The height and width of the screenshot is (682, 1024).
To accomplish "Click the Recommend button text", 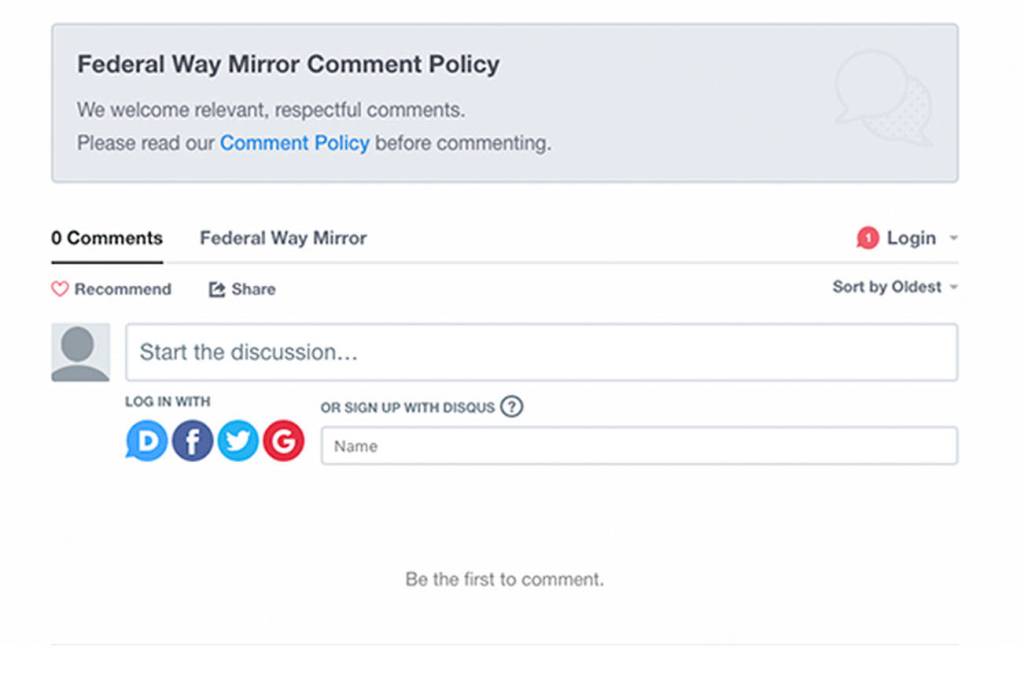I will (x=122, y=289).
